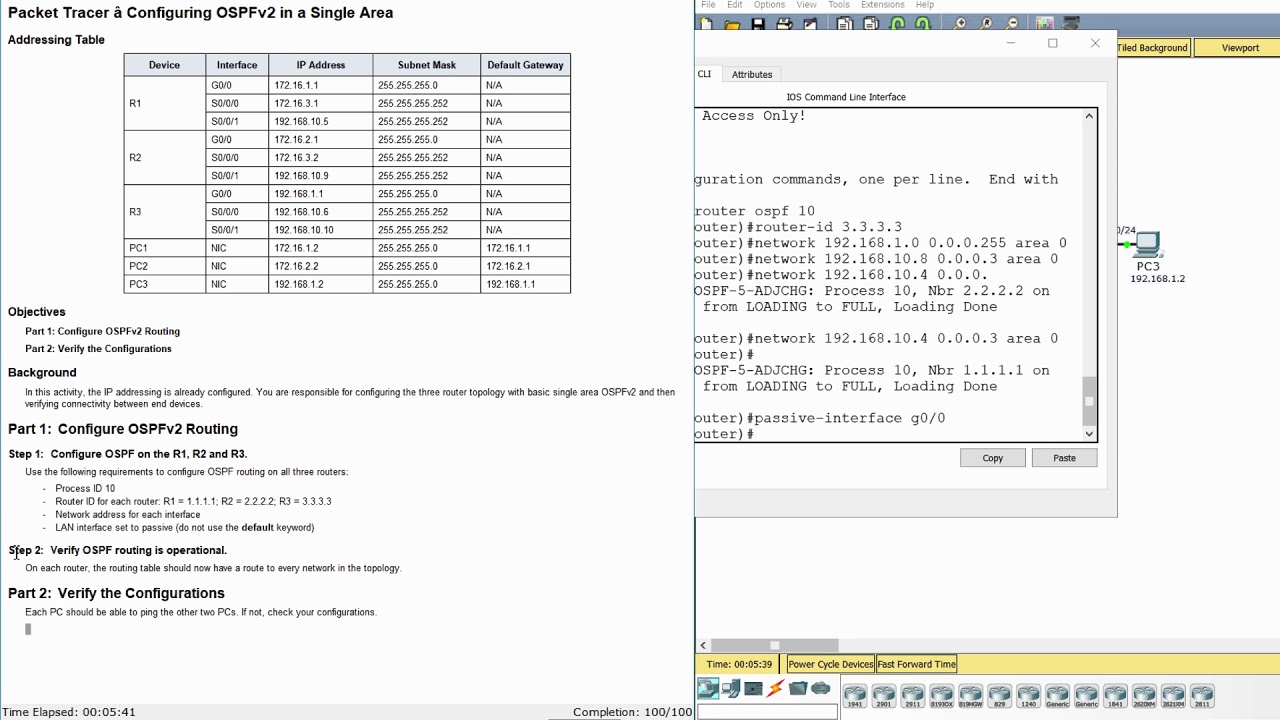Click the Copy button below CLI
This screenshot has width=1280, height=720.
pos(992,458)
